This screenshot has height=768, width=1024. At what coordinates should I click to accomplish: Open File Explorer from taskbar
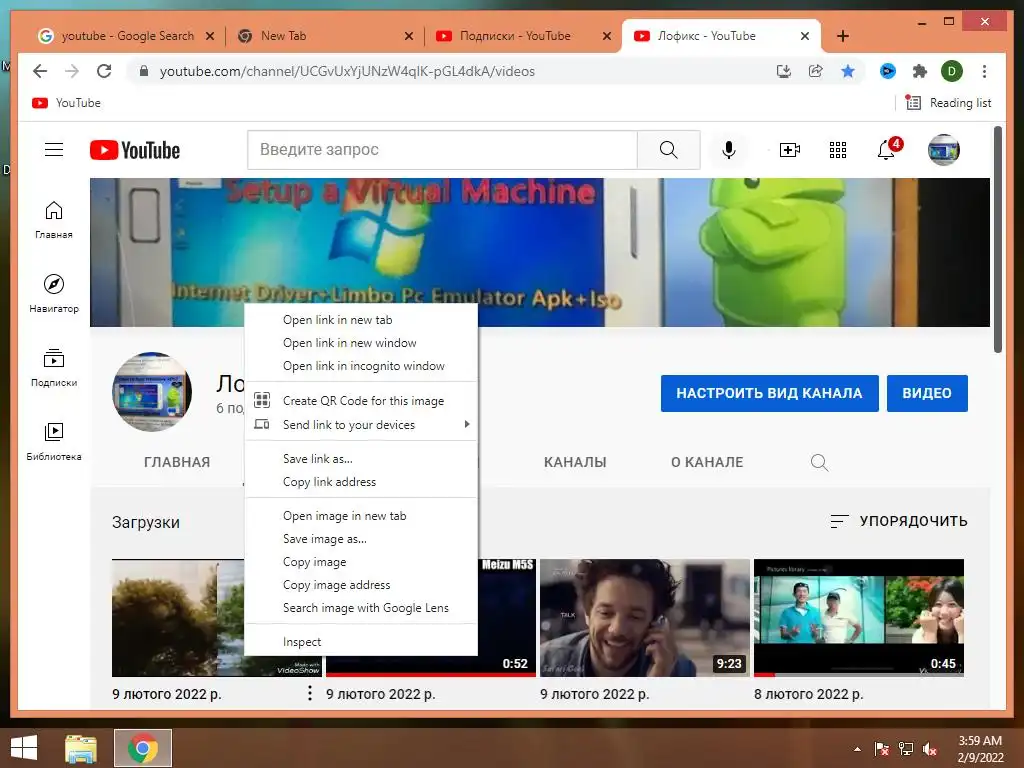tap(81, 748)
